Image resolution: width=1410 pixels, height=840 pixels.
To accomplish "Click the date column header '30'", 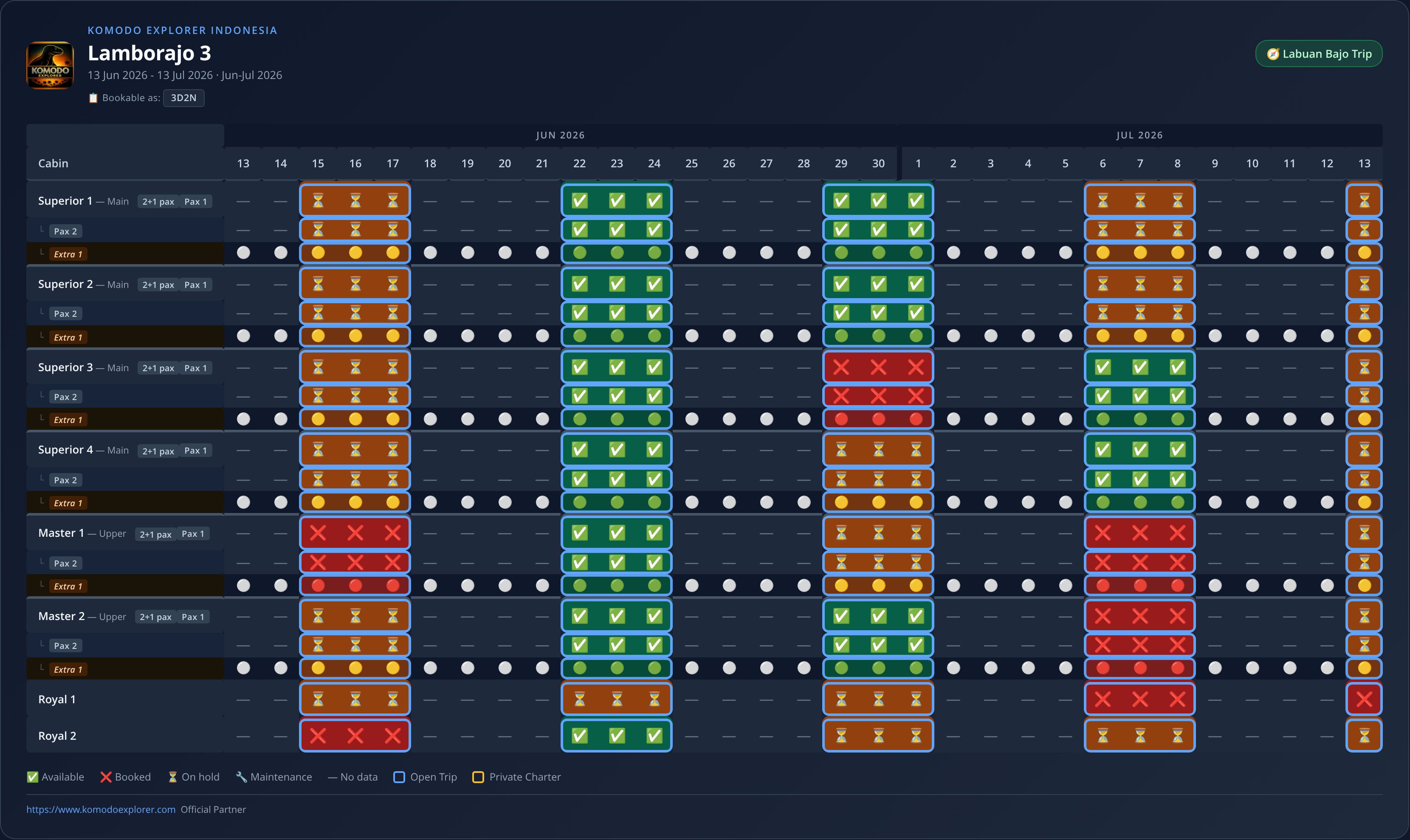I will [x=879, y=163].
